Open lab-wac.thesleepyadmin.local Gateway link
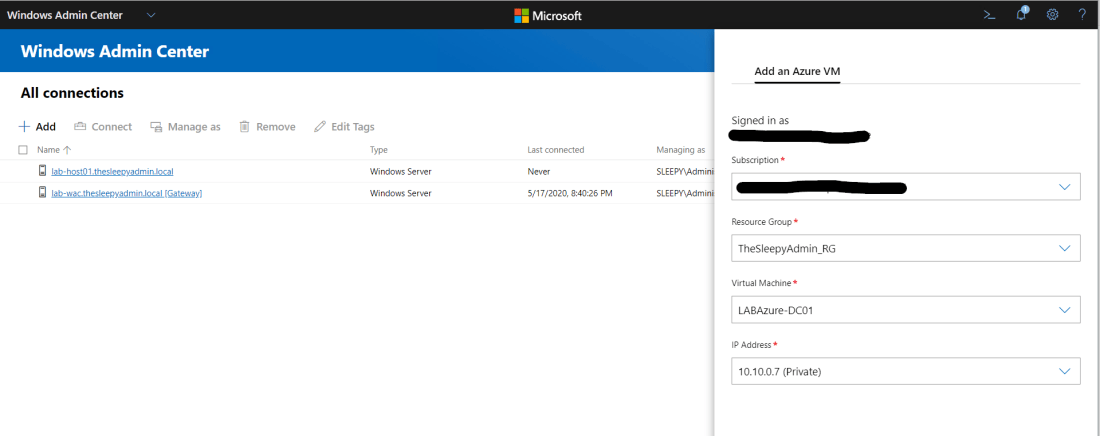This screenshot has height=436, width=1100. (x=126, y=192)
